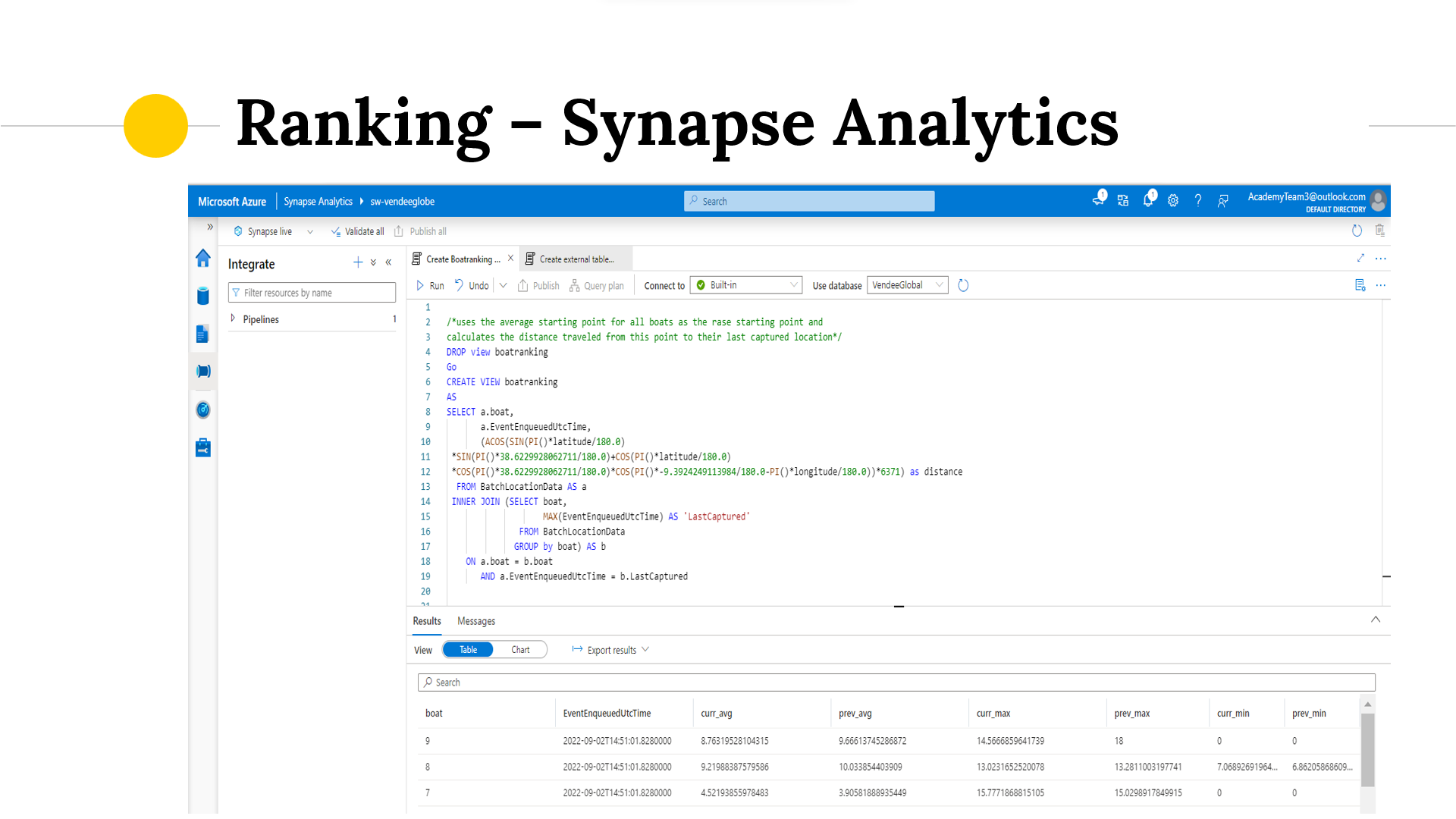Switch to Create external table tab
This screenshot has width=1456, height=819.
pyautogui.click(x=577, y=259)
